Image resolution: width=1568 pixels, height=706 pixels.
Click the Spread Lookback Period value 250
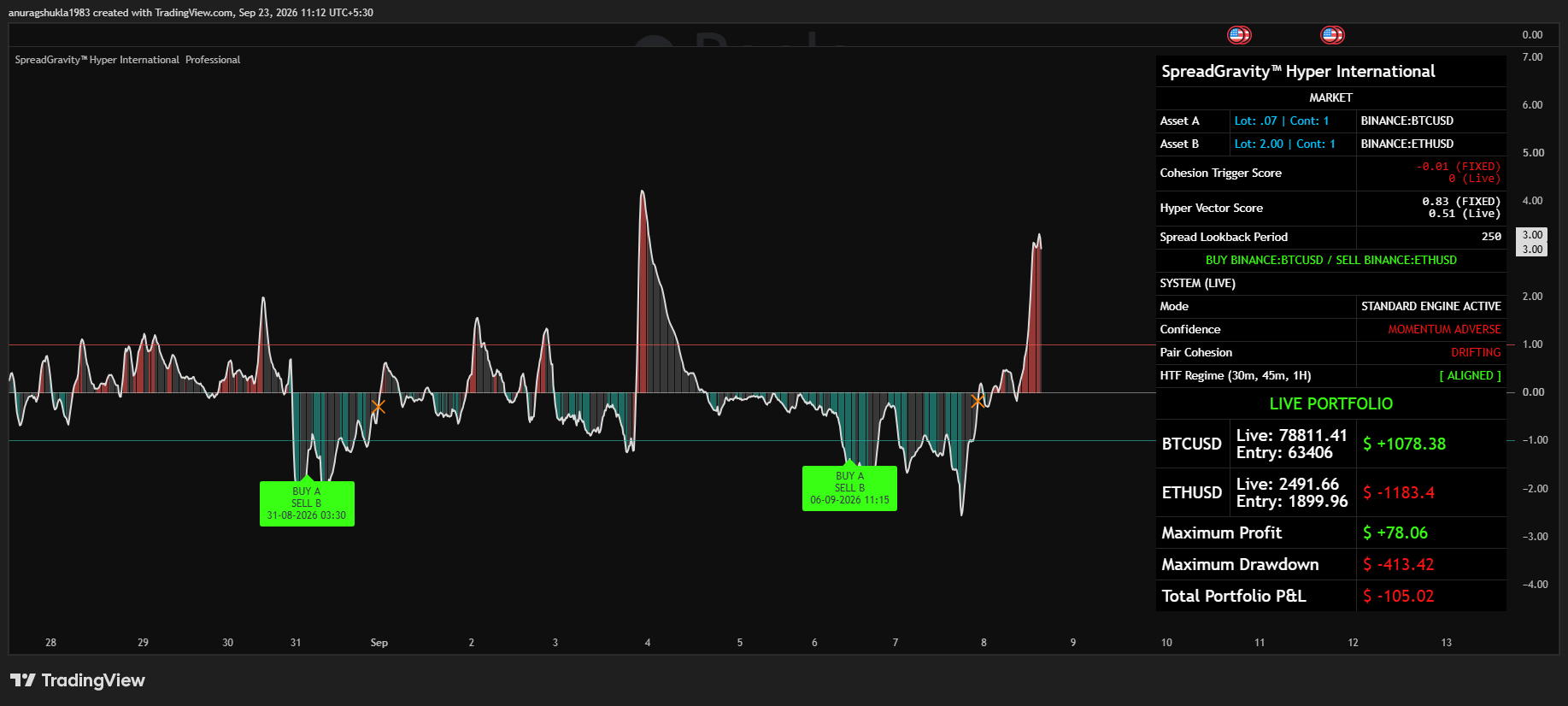coord(1491,237)
